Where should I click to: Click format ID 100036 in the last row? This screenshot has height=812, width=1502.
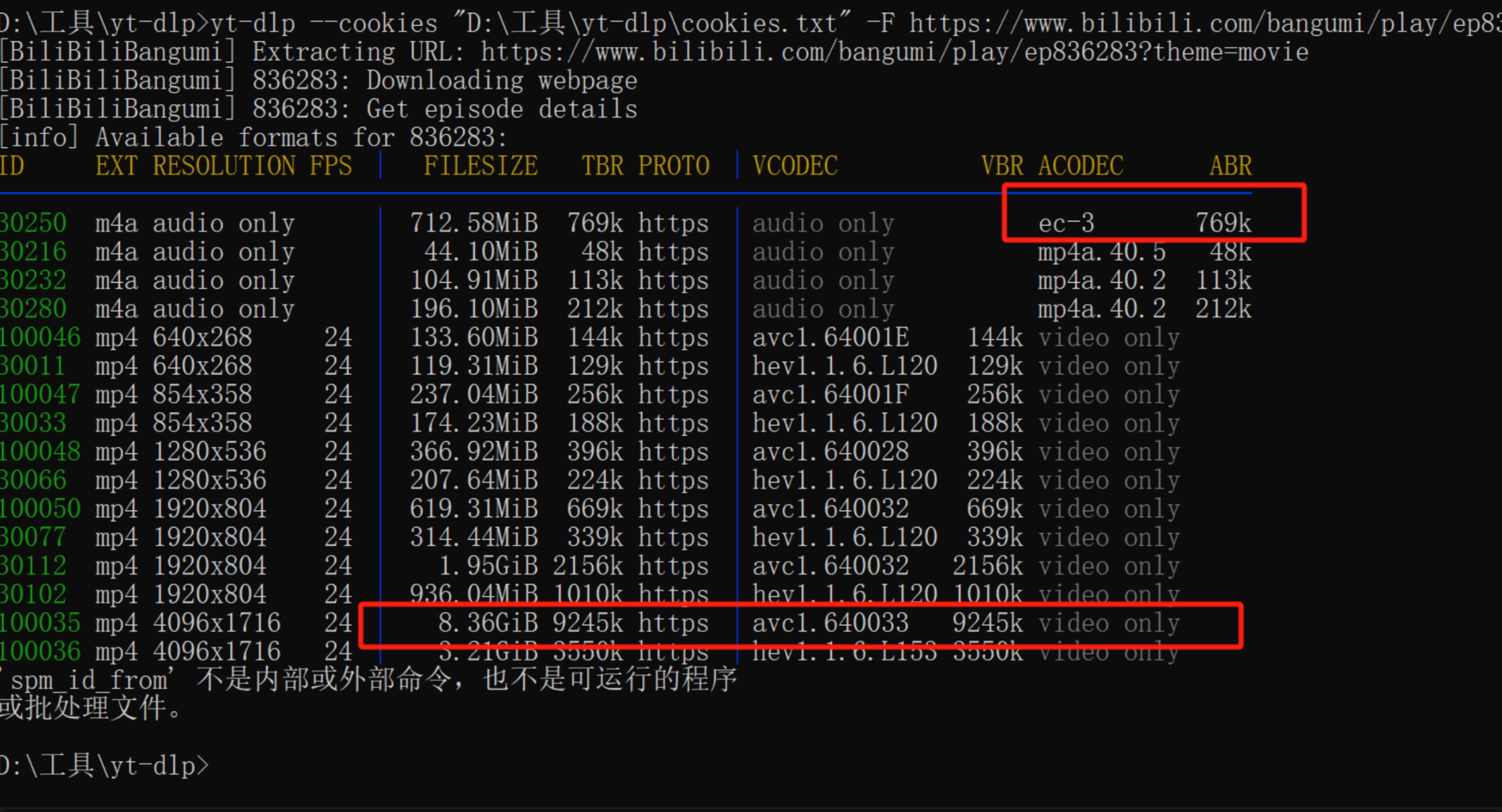tap(40, 652)
